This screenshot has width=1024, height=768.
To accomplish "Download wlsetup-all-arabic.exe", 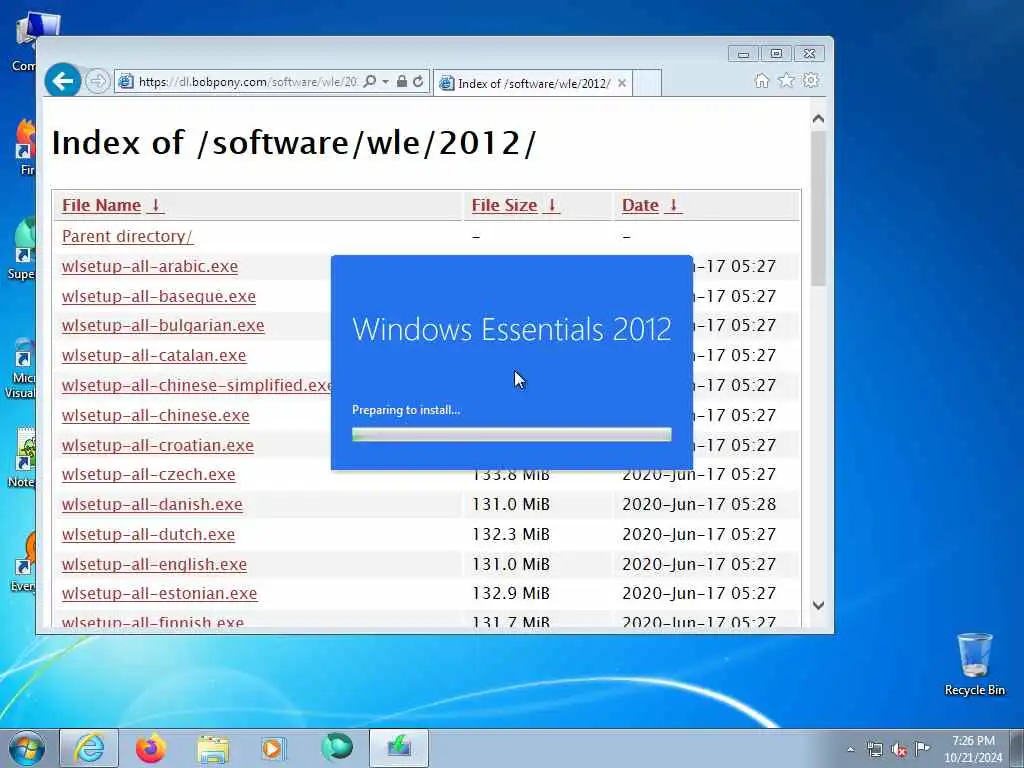I will [150, 266].
